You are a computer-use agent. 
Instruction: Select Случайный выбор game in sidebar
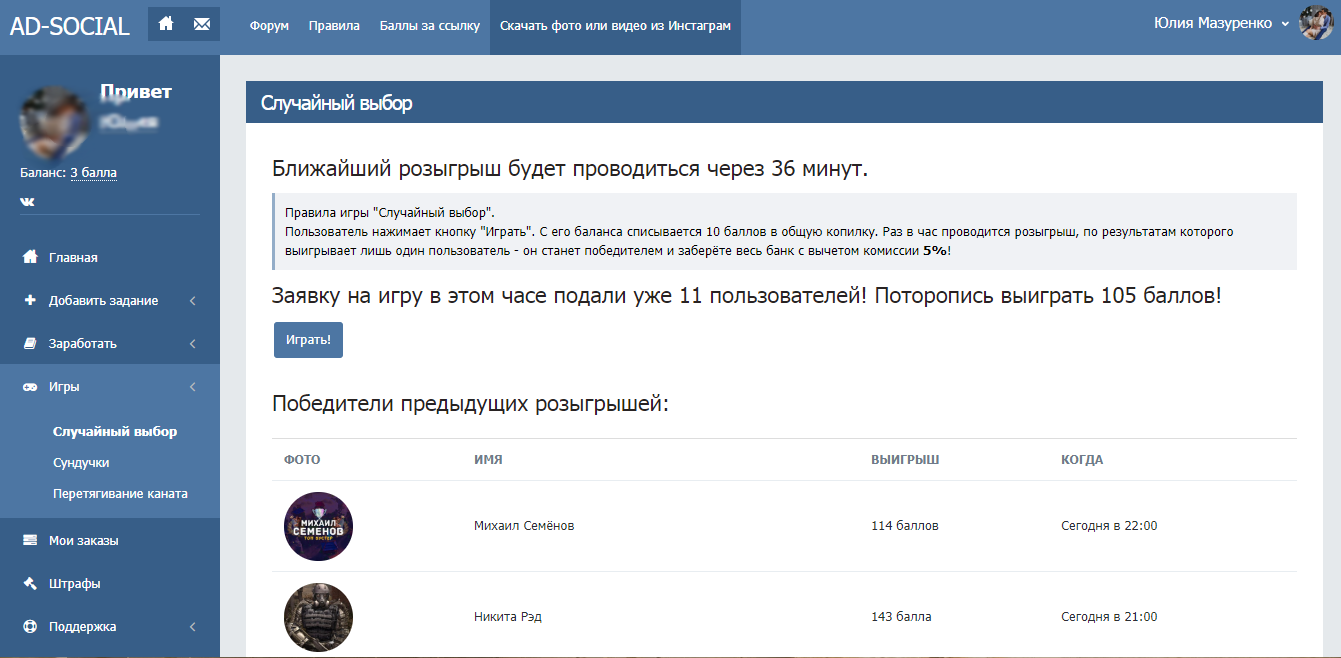click(x=115, y=432)
